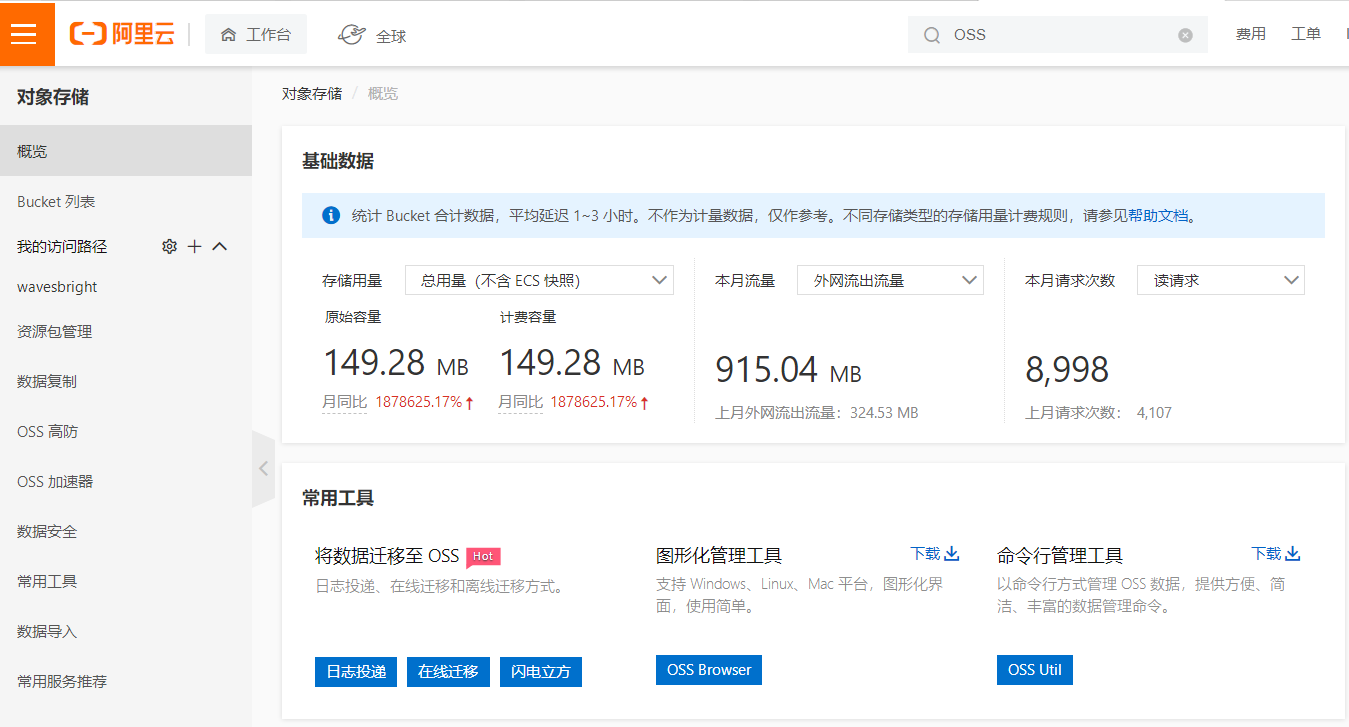Click the magnifier search icon
Image resolution: width=1349 pixels, height=727 pixels.
point(932,35)
